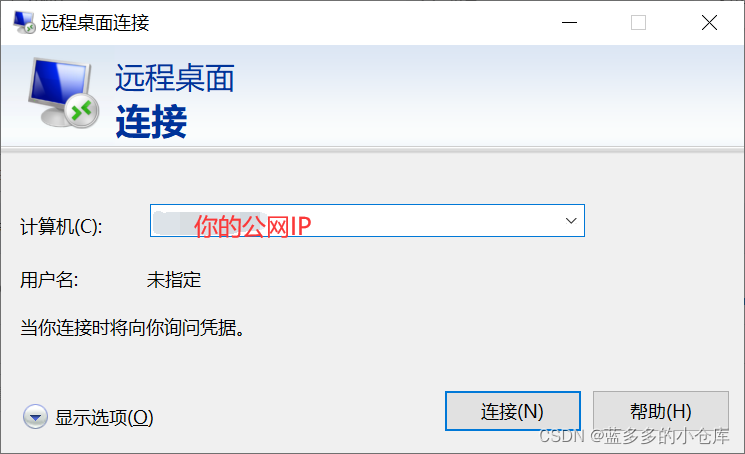Click the credentials notice text 当你连接时将向你询问凭据
This screenshot has height=454, width=745.
133,327
